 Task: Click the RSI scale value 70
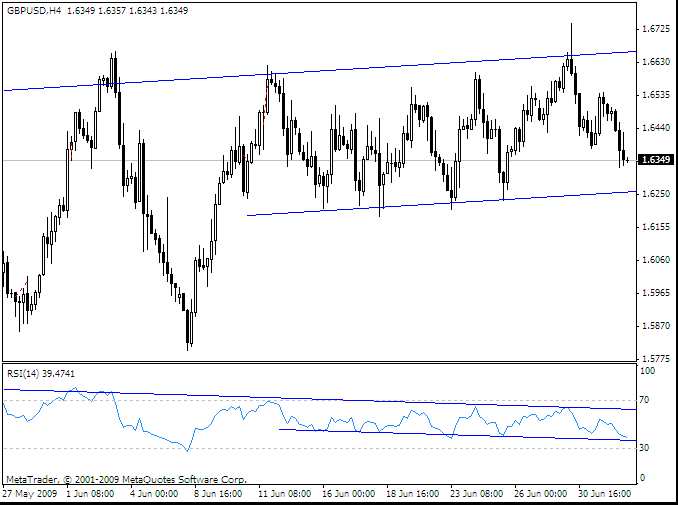644,400
